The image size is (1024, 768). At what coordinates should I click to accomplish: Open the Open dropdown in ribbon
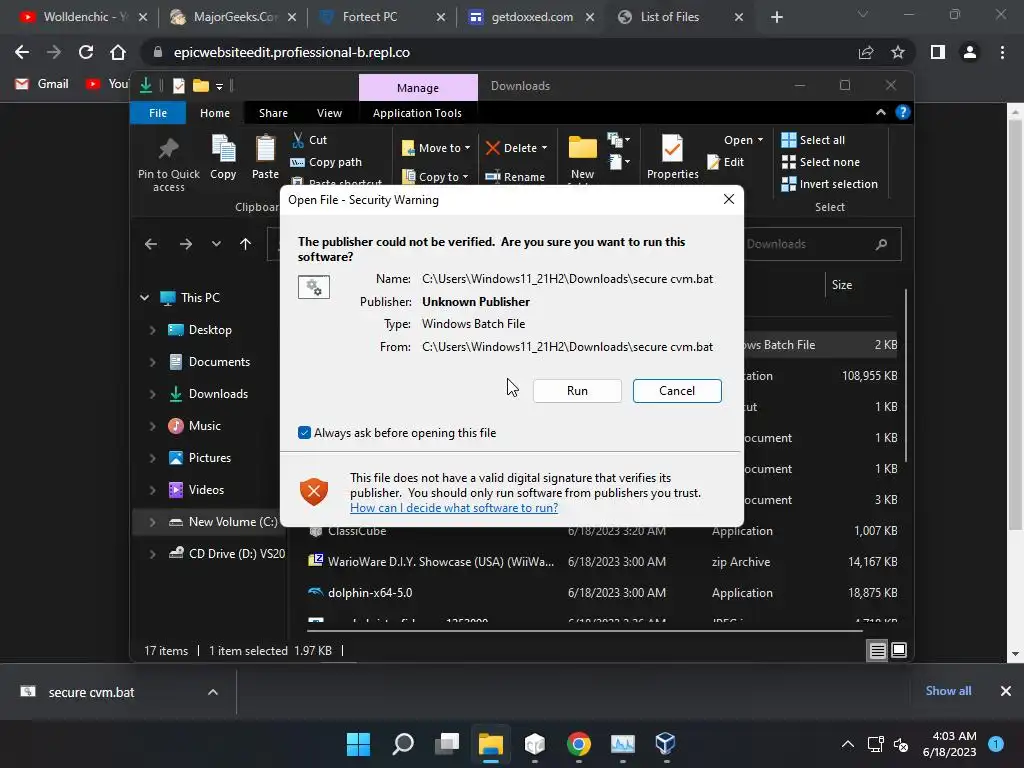(743, 140)
